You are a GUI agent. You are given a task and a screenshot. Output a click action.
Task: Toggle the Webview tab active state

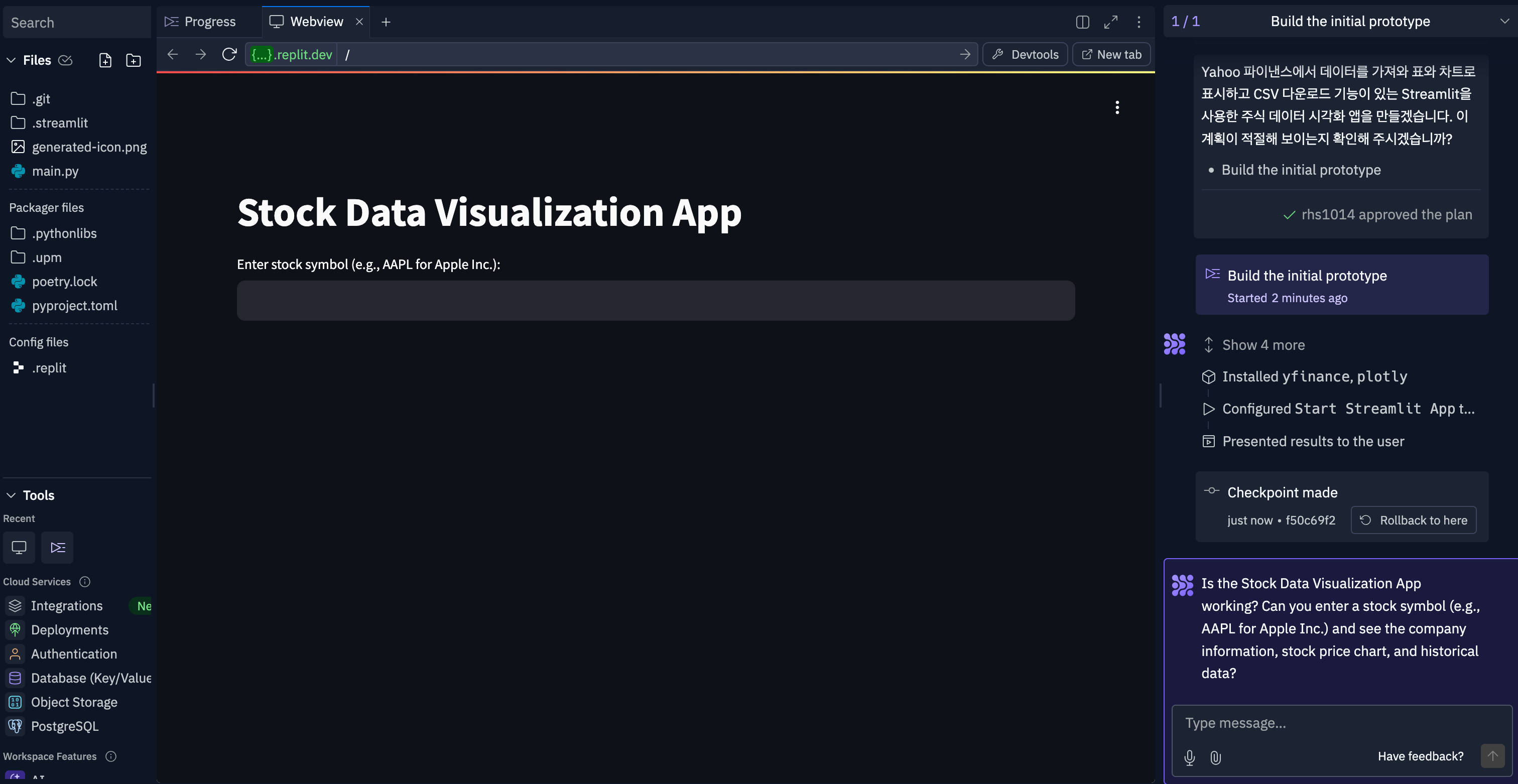[x=315, y=22]
